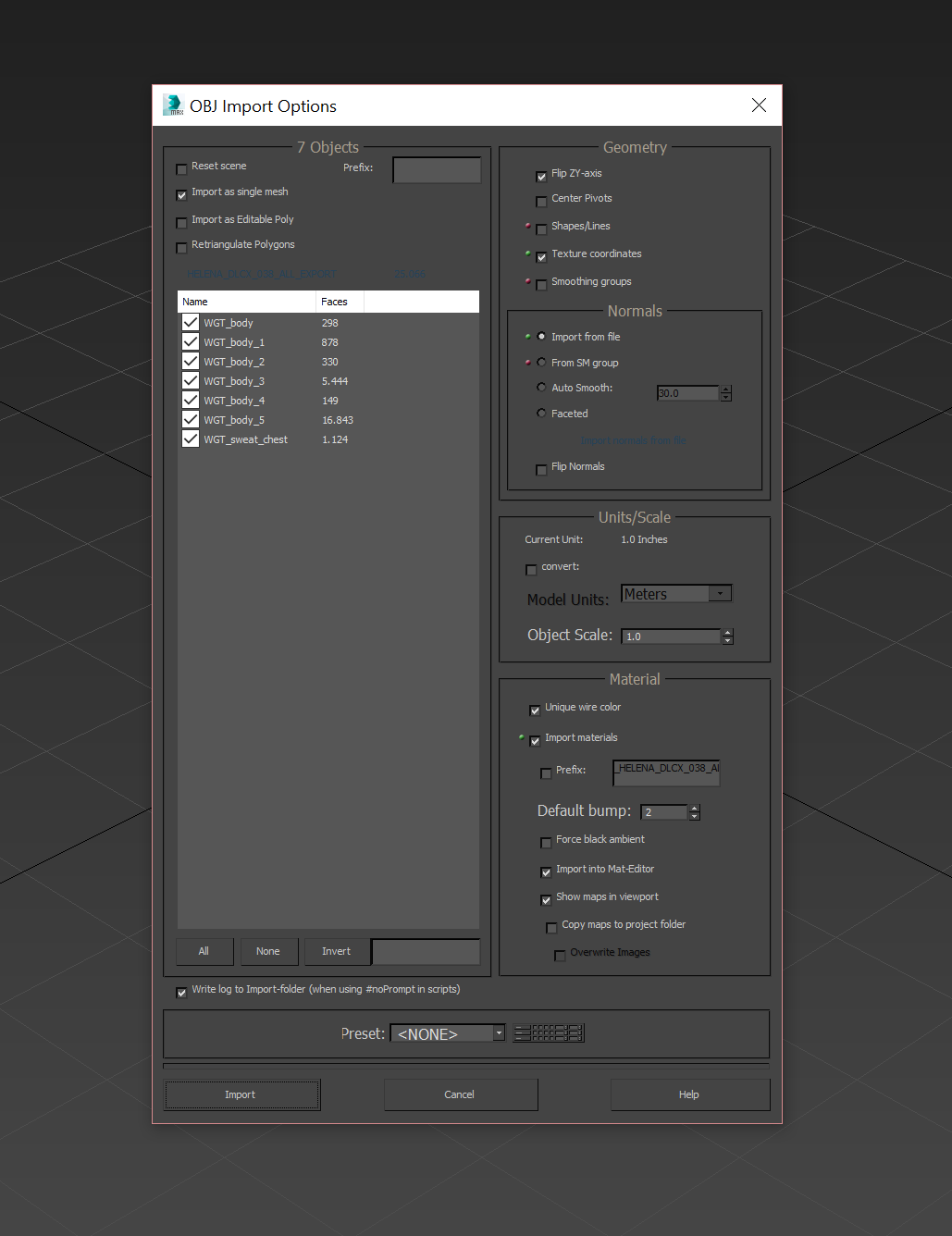
Task: Click the preset manager icon beside Preset dropdown
Action: click(x=549, y=1033)
